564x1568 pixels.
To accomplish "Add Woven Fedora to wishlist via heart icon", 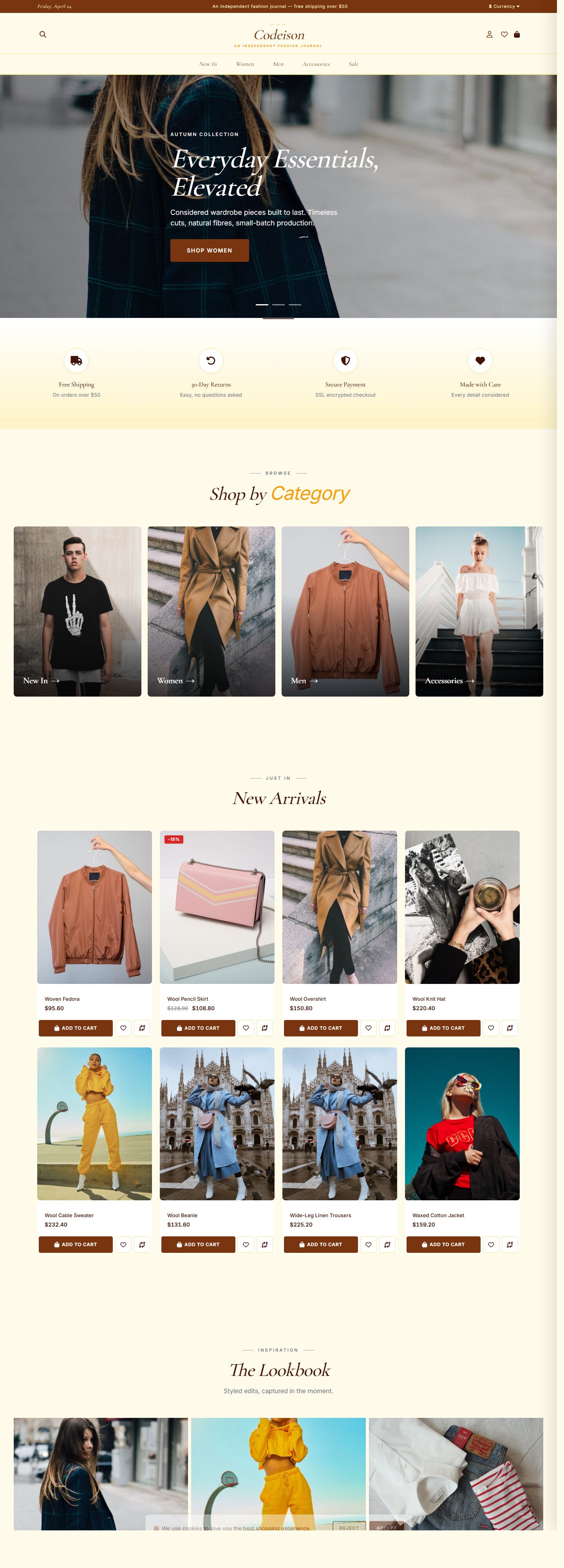I will (x=123, y=1028).
